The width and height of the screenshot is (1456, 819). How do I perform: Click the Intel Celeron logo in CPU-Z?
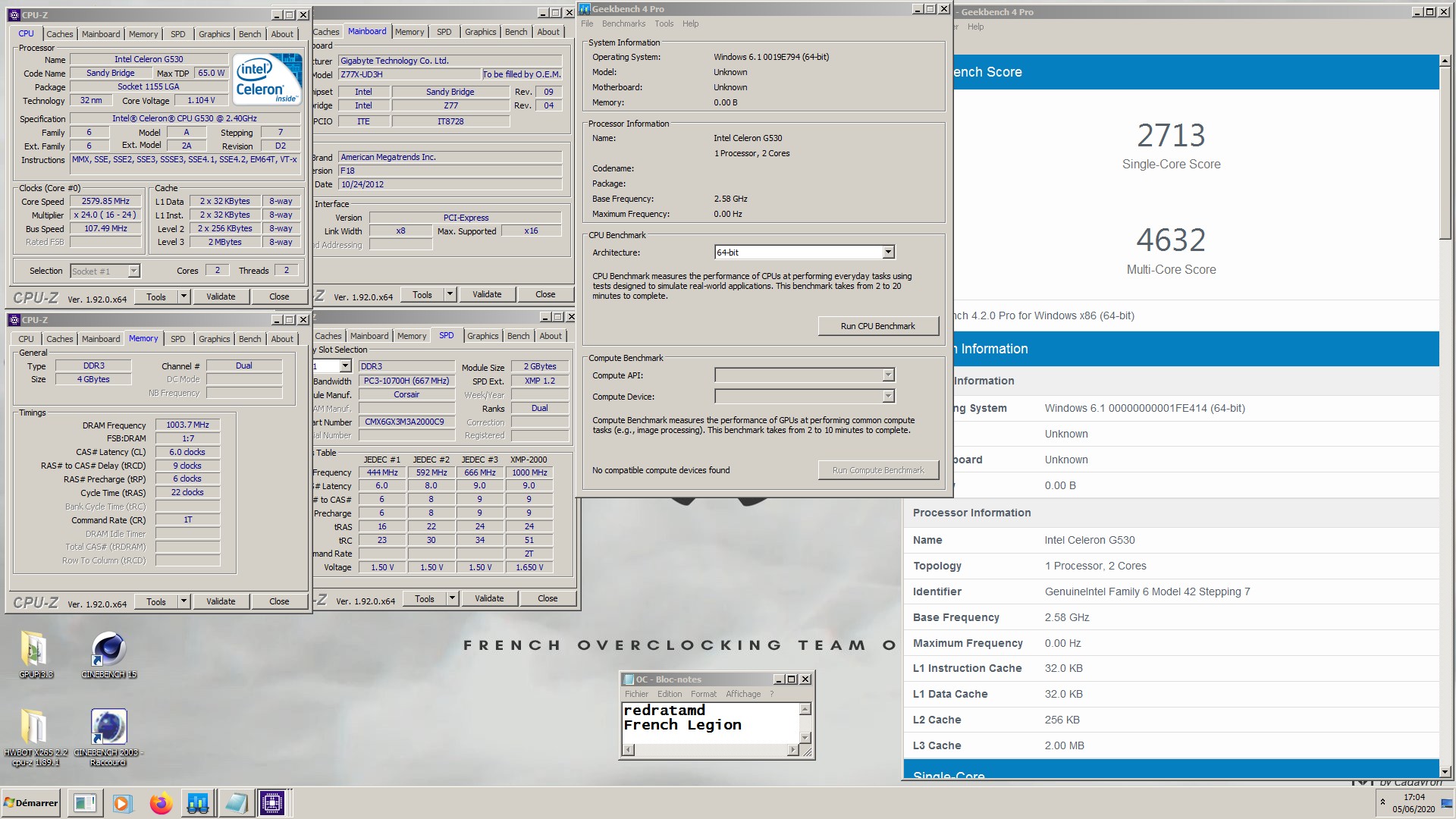[x=267, y=78]
